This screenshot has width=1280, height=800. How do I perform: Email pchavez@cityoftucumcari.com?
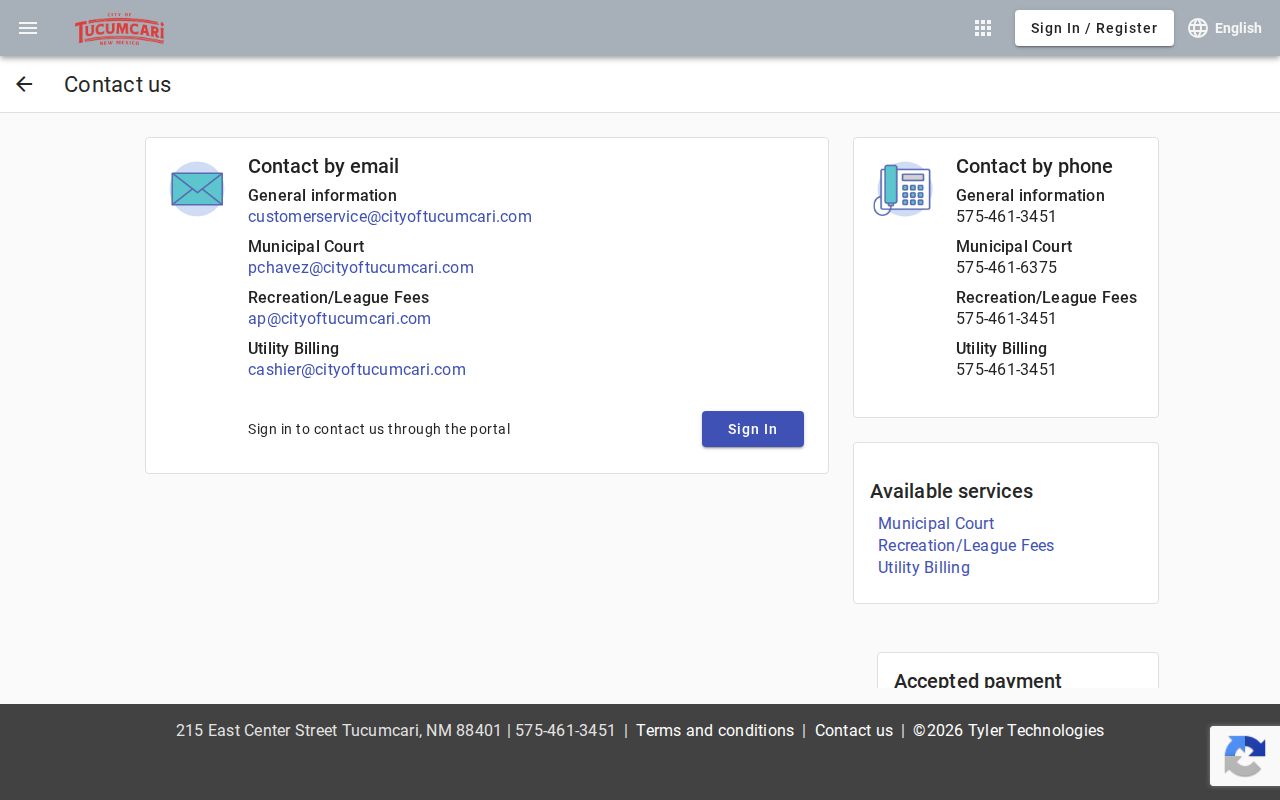click(x=361, y=268)
